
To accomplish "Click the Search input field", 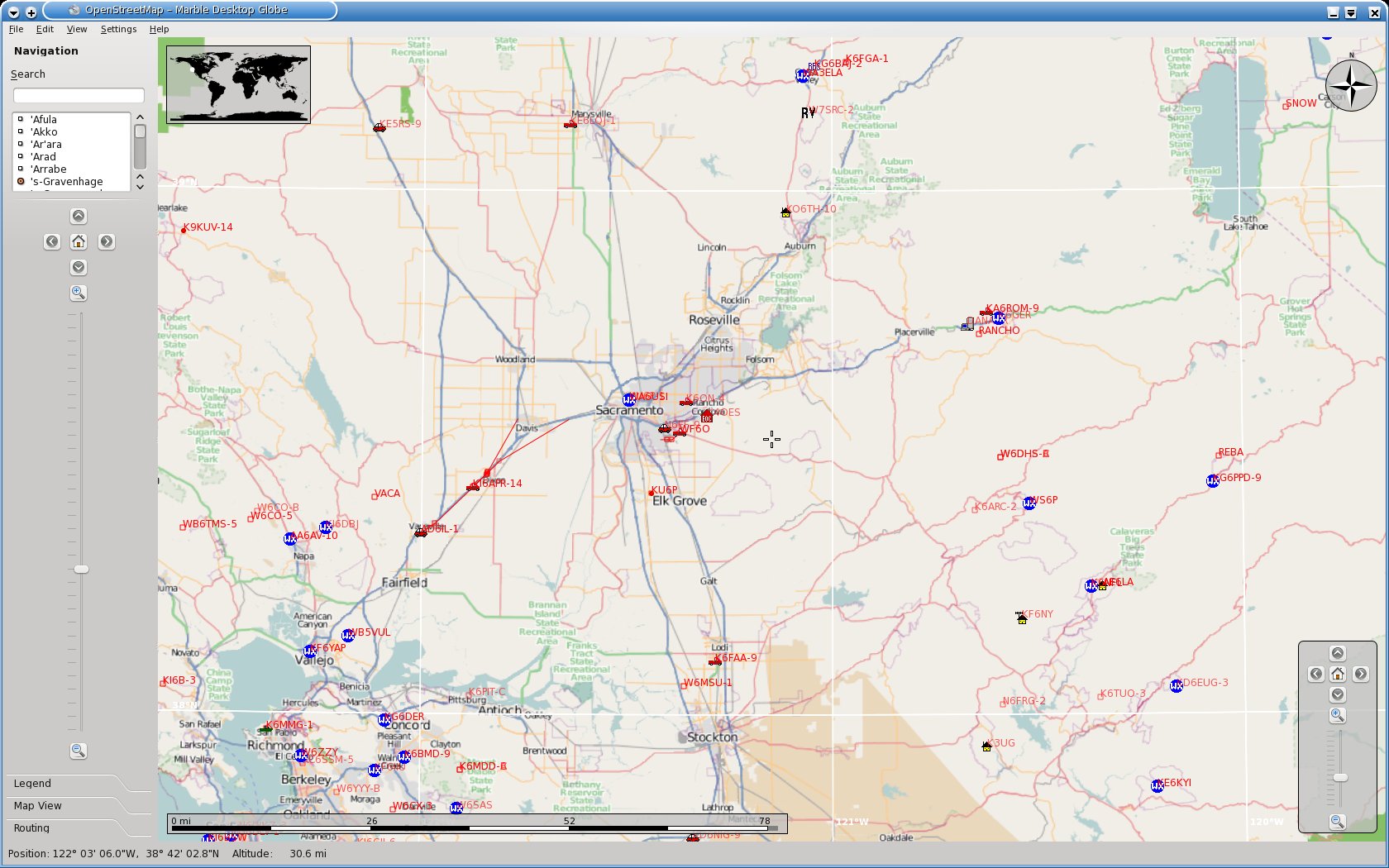I will pos(79,96).
